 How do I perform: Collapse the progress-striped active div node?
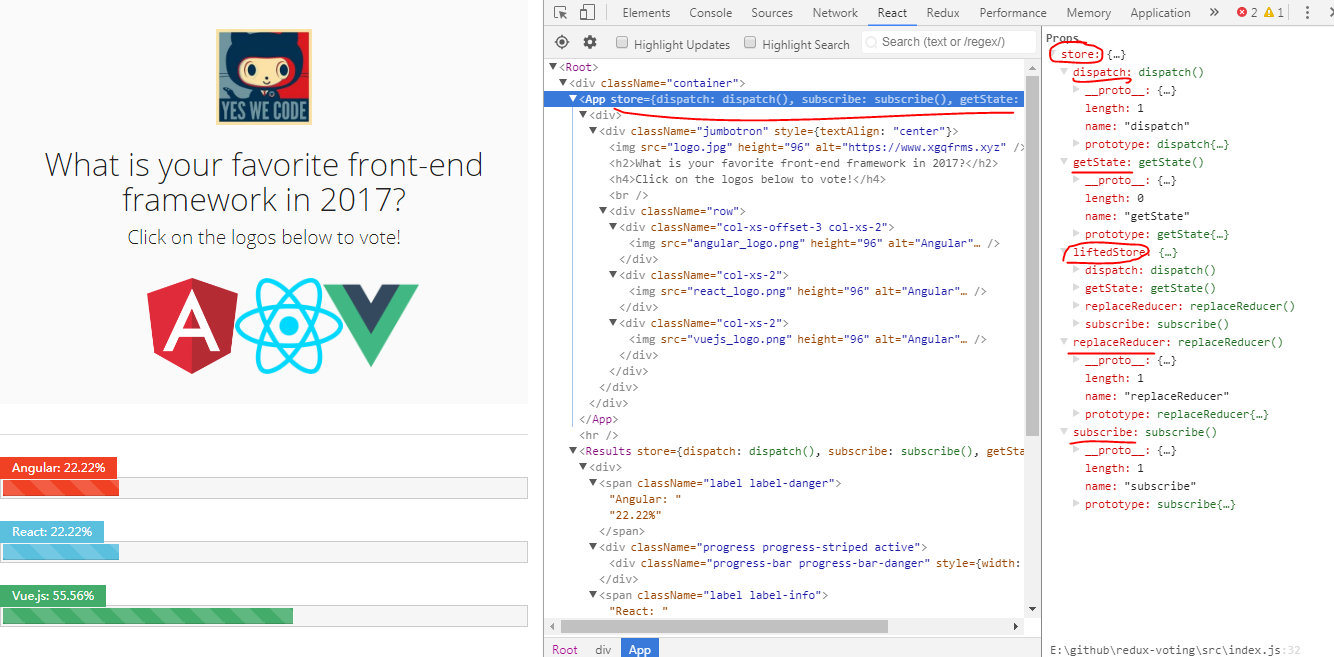point(593,547)
